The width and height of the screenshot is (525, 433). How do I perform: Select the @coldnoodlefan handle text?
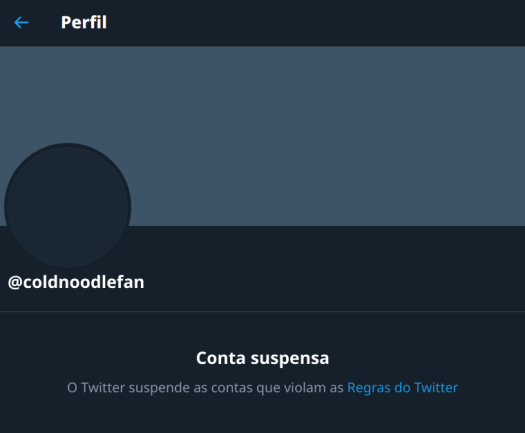point(76,282)
